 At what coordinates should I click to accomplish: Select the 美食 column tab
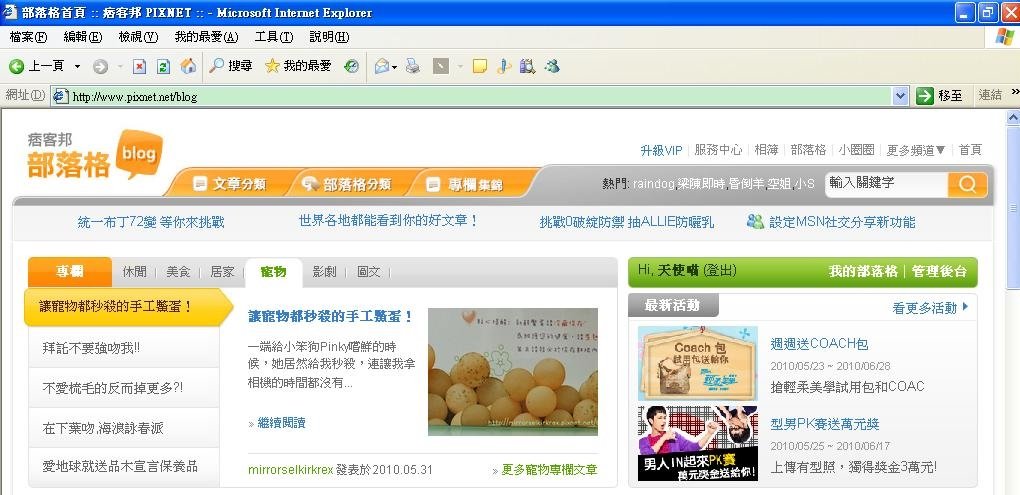(x=178, y=272)
